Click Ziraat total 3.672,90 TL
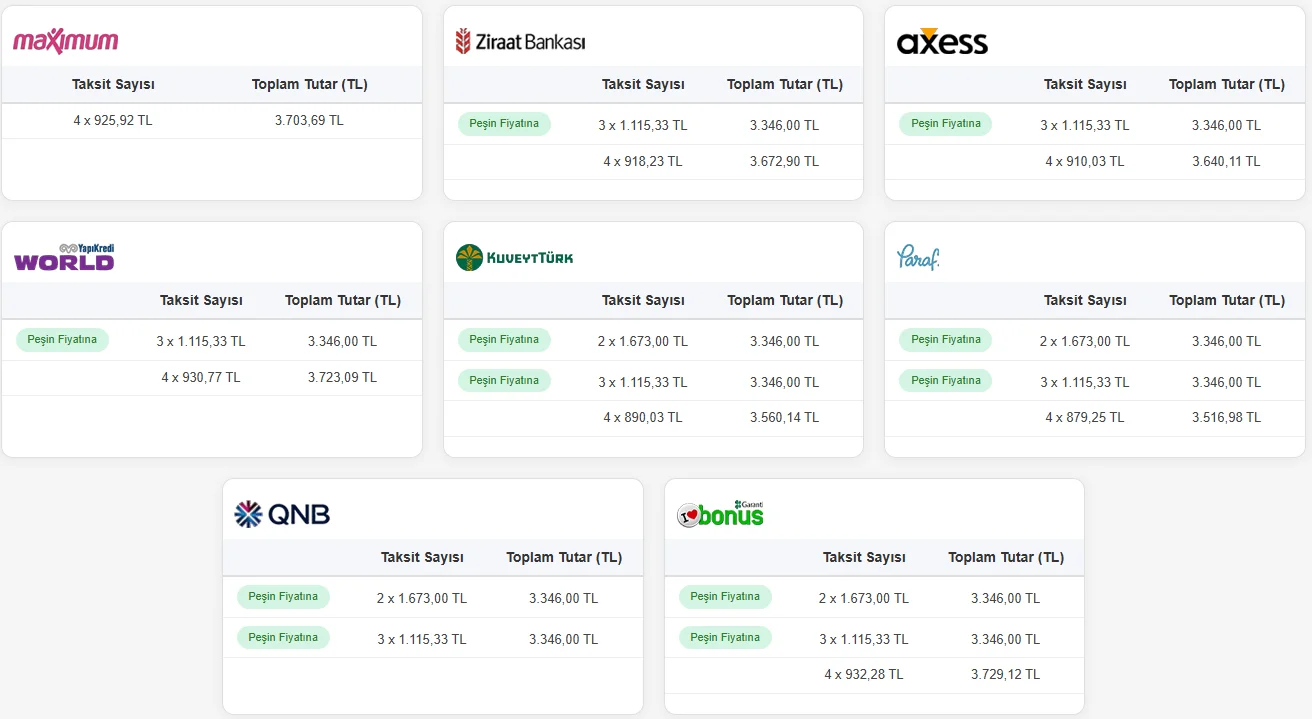This screenshot has height=719, width=1312. (784, 162)
